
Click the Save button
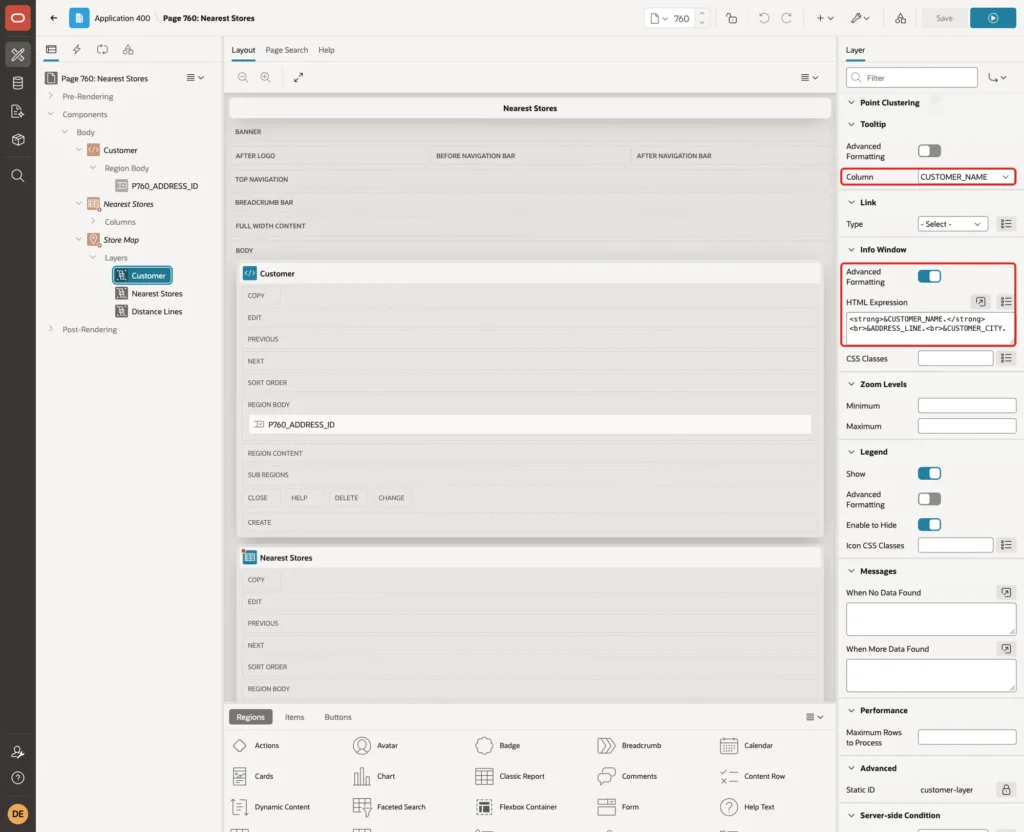pos(944,18)
